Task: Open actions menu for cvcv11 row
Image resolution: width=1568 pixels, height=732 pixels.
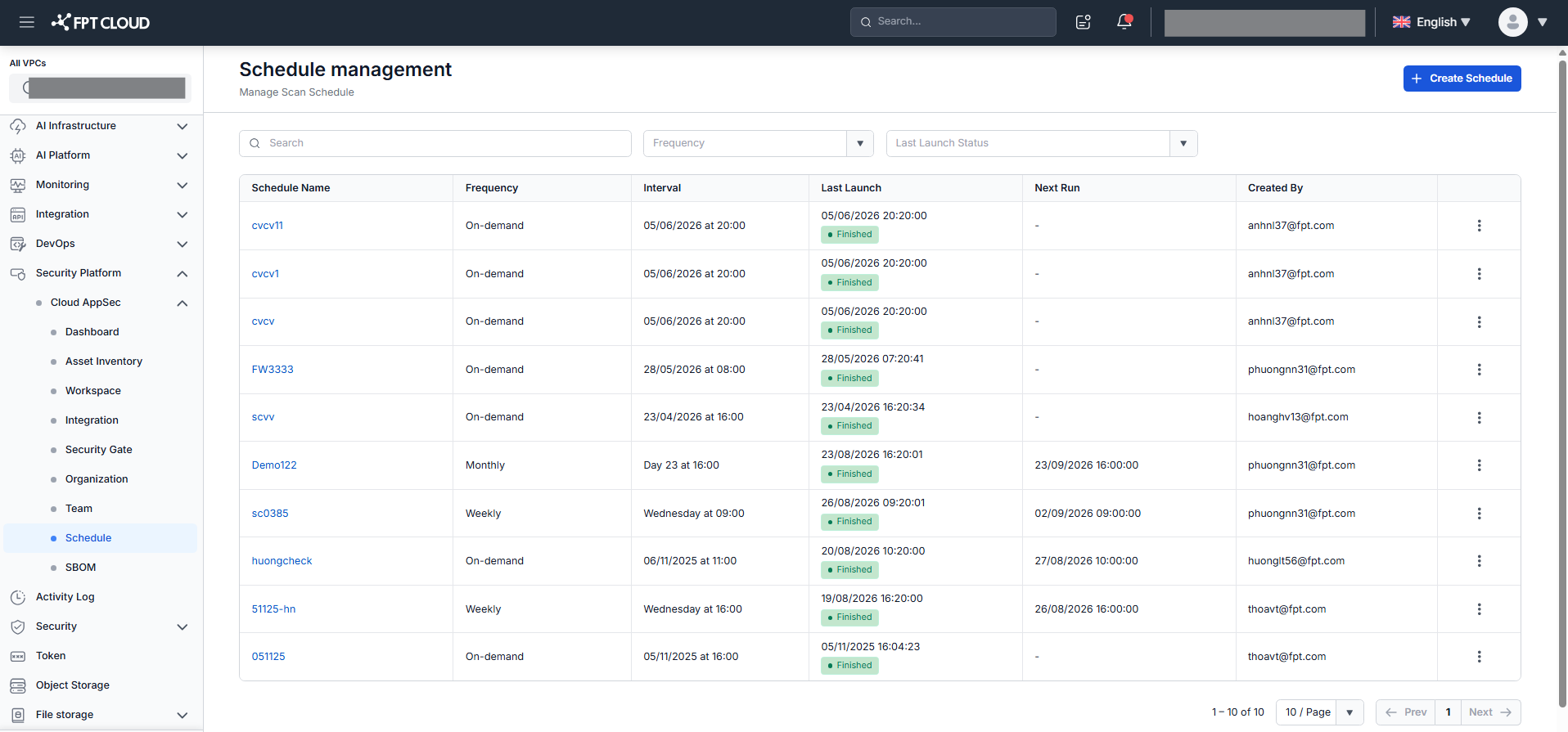Action: (1479, 226)
